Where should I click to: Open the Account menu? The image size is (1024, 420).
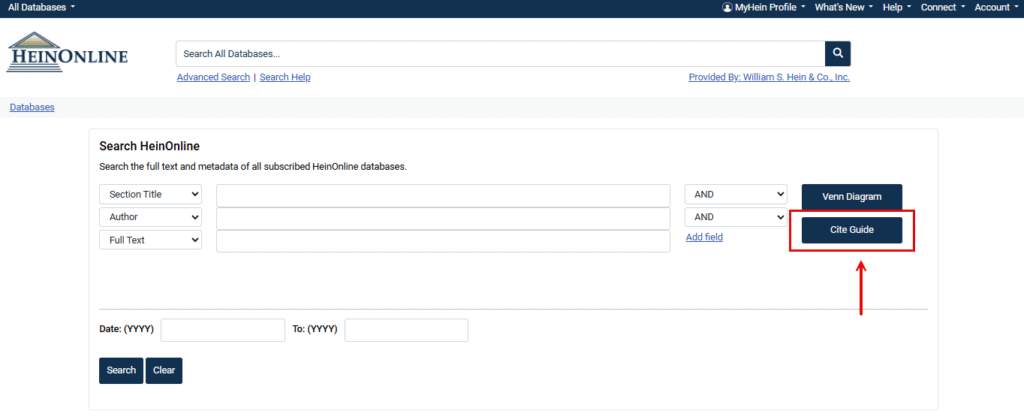coord(996,8)
